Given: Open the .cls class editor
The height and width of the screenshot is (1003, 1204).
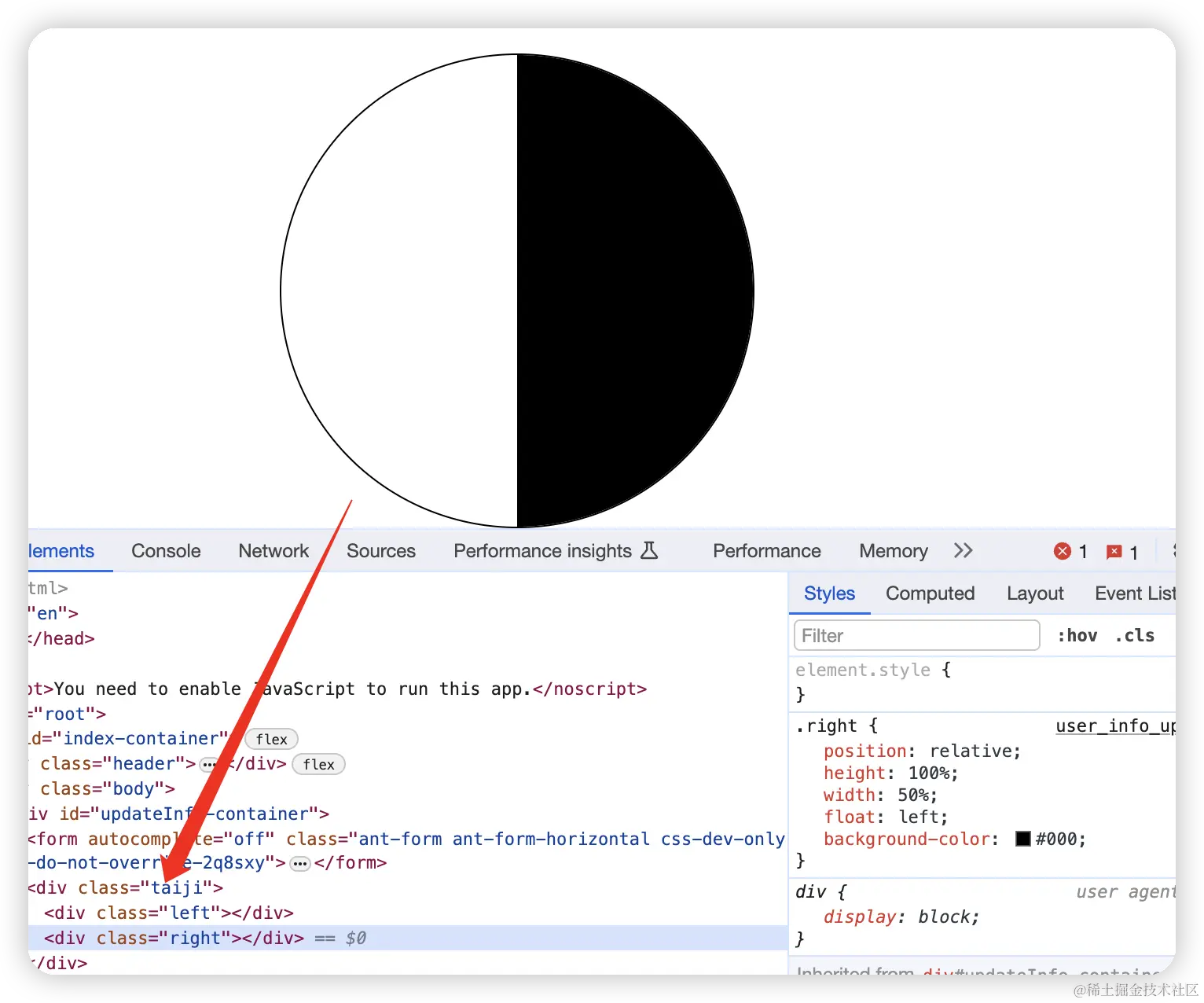Looking at the screenshot, I should tap(1135, 636).
